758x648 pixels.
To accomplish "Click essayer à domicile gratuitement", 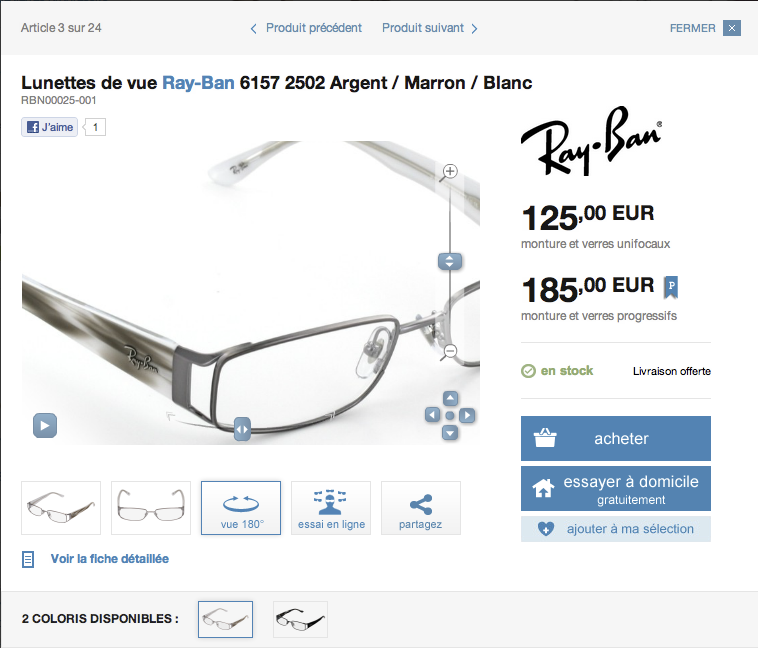I will click(615, 488).
